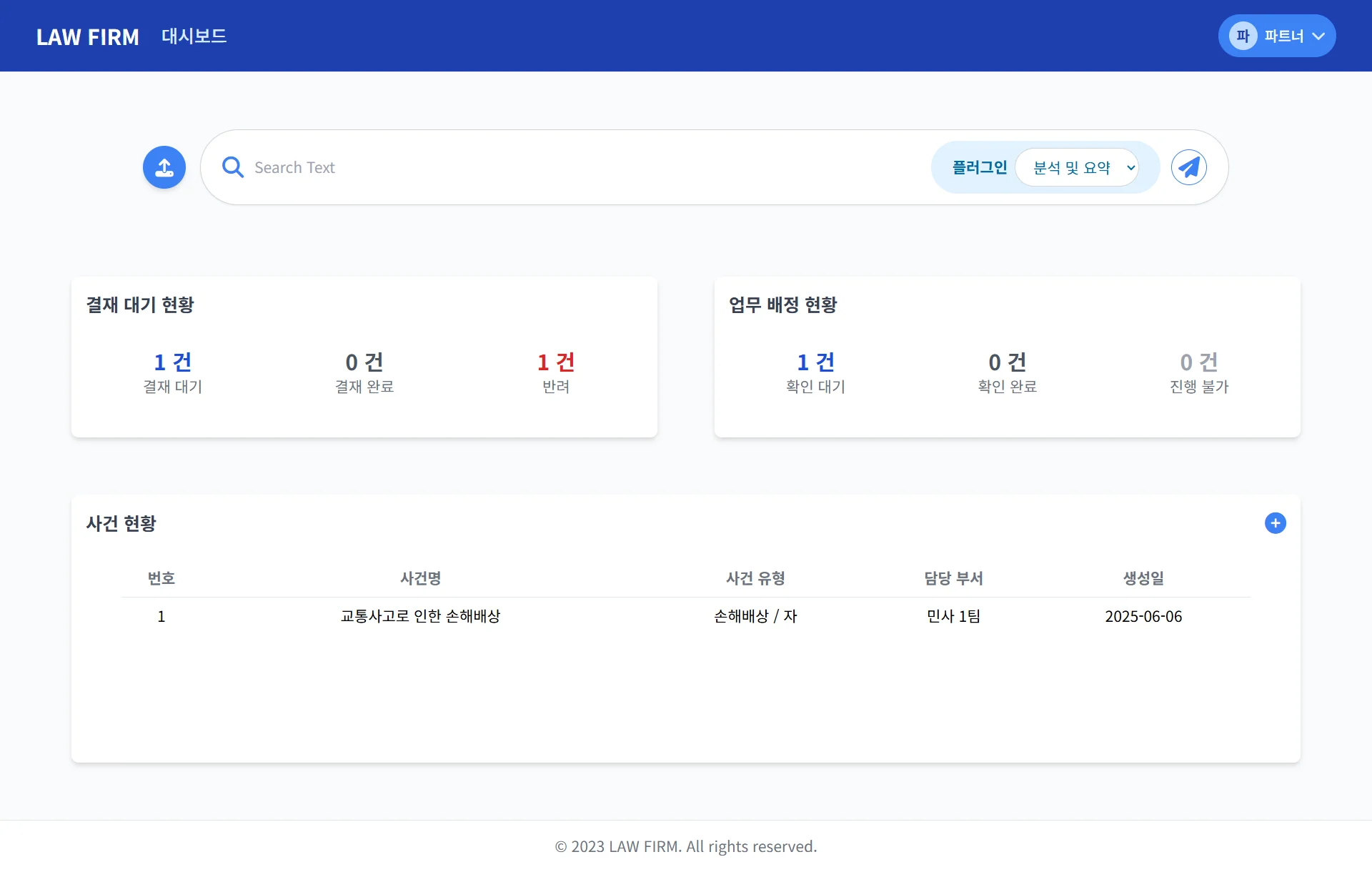Click case number 1 cell
Image resolution: width=1372 pixels, height=872 pixels.
point(161,616)
